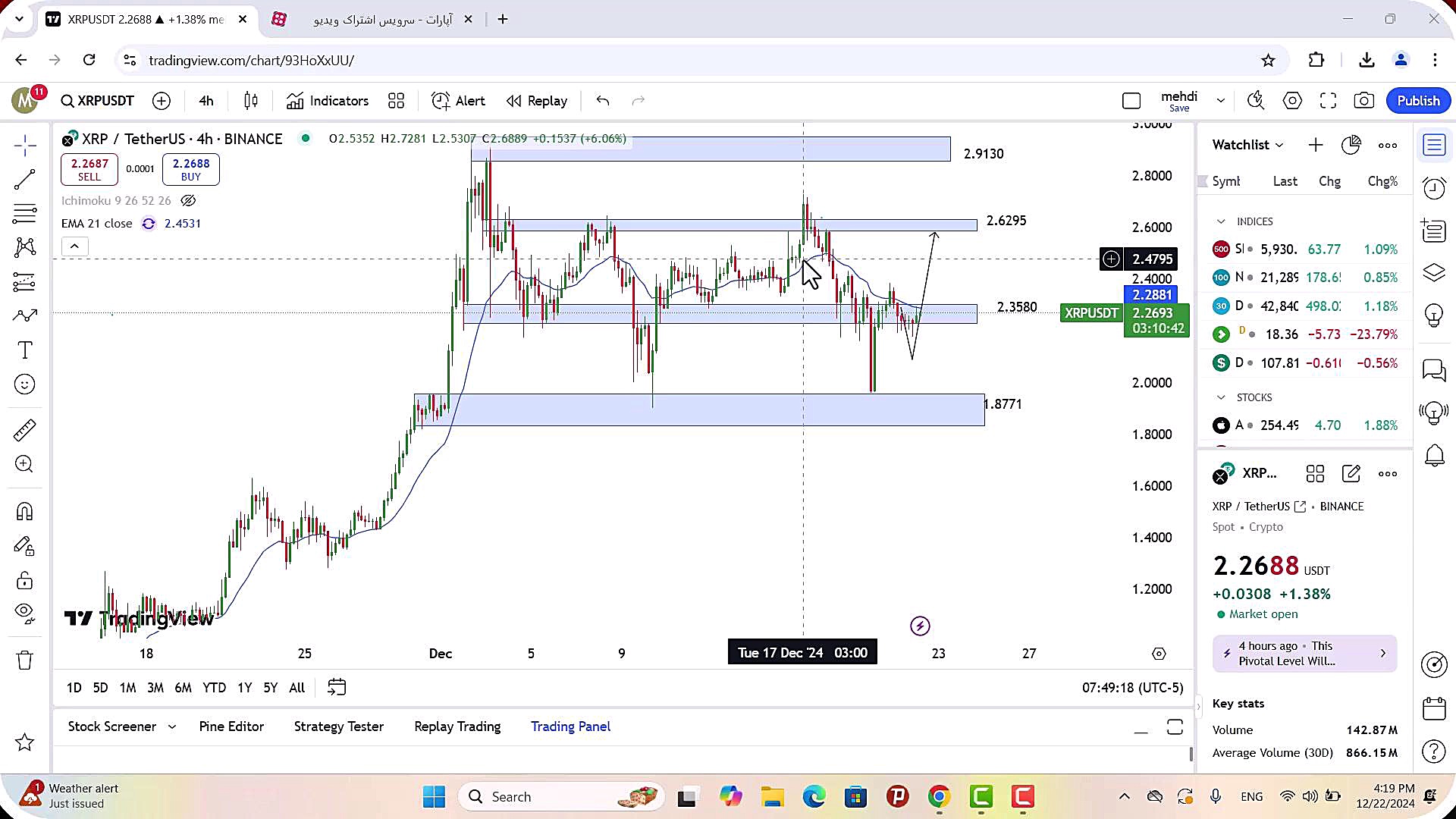Select the text annotation tool

pyautogui.click(x=24, y=350)
